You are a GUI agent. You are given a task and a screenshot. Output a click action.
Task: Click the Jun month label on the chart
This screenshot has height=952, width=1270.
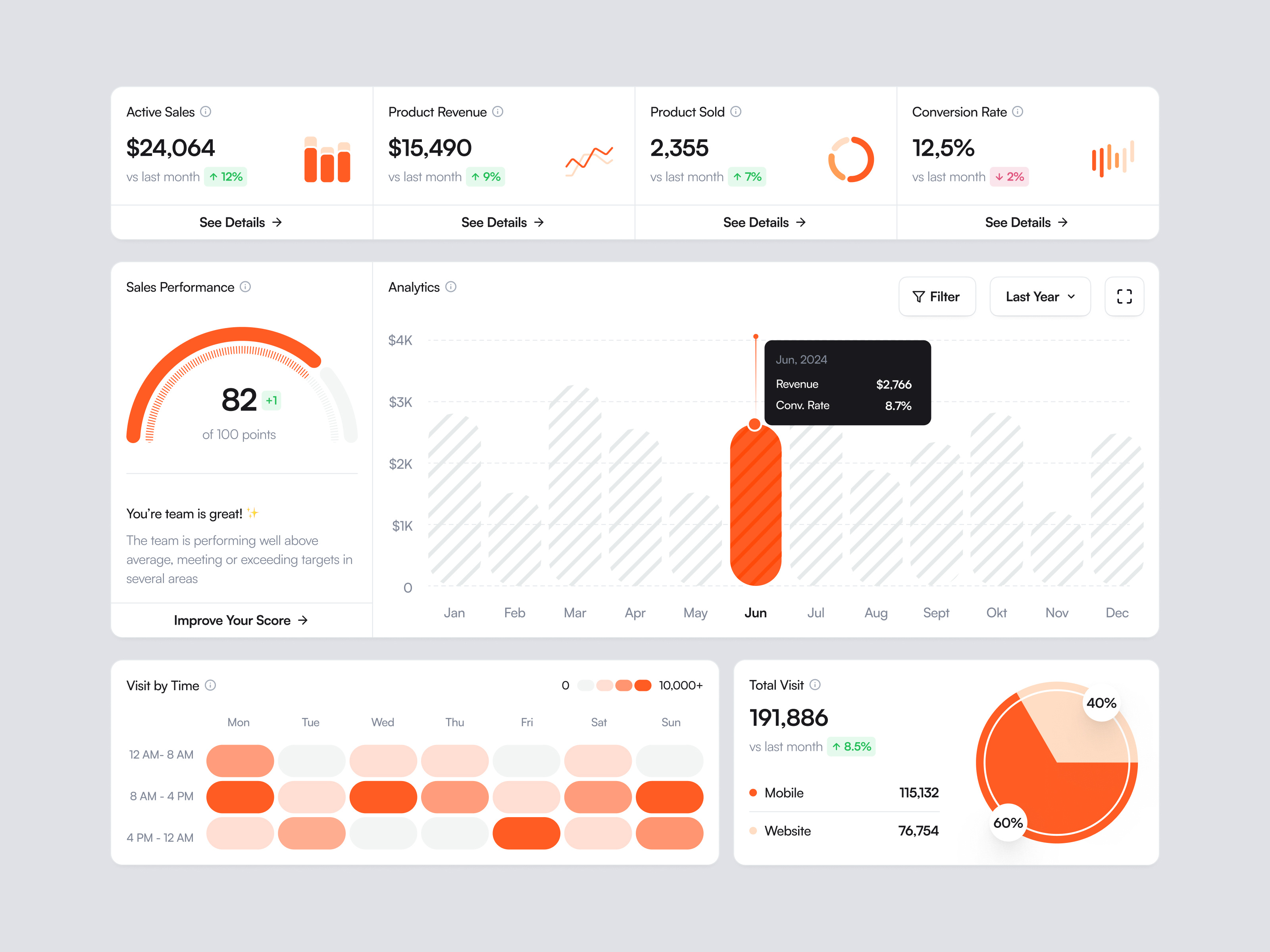[x=756, y=612]
